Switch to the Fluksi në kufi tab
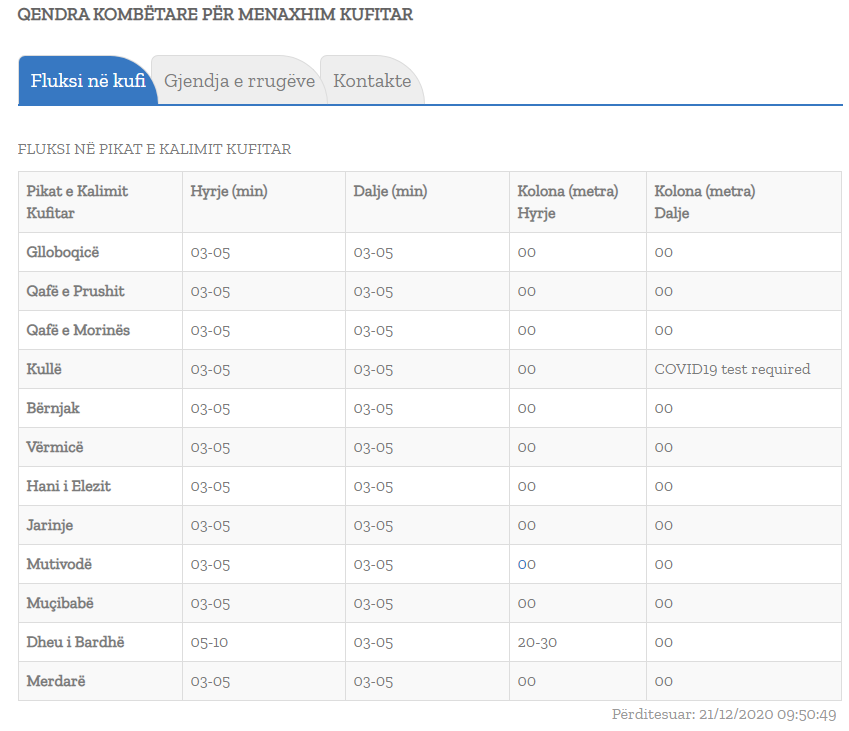 (88, 81)
